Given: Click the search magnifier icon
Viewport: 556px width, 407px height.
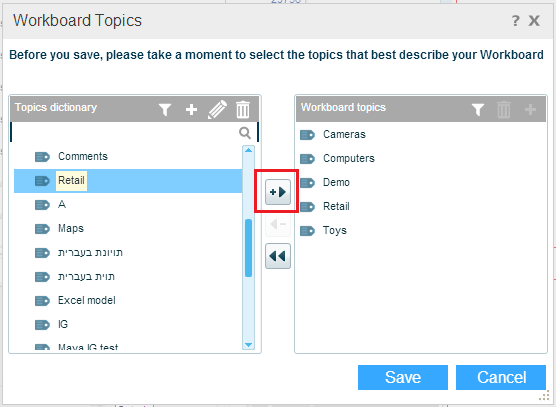Looking at the screenshot, I should (245, 133).
